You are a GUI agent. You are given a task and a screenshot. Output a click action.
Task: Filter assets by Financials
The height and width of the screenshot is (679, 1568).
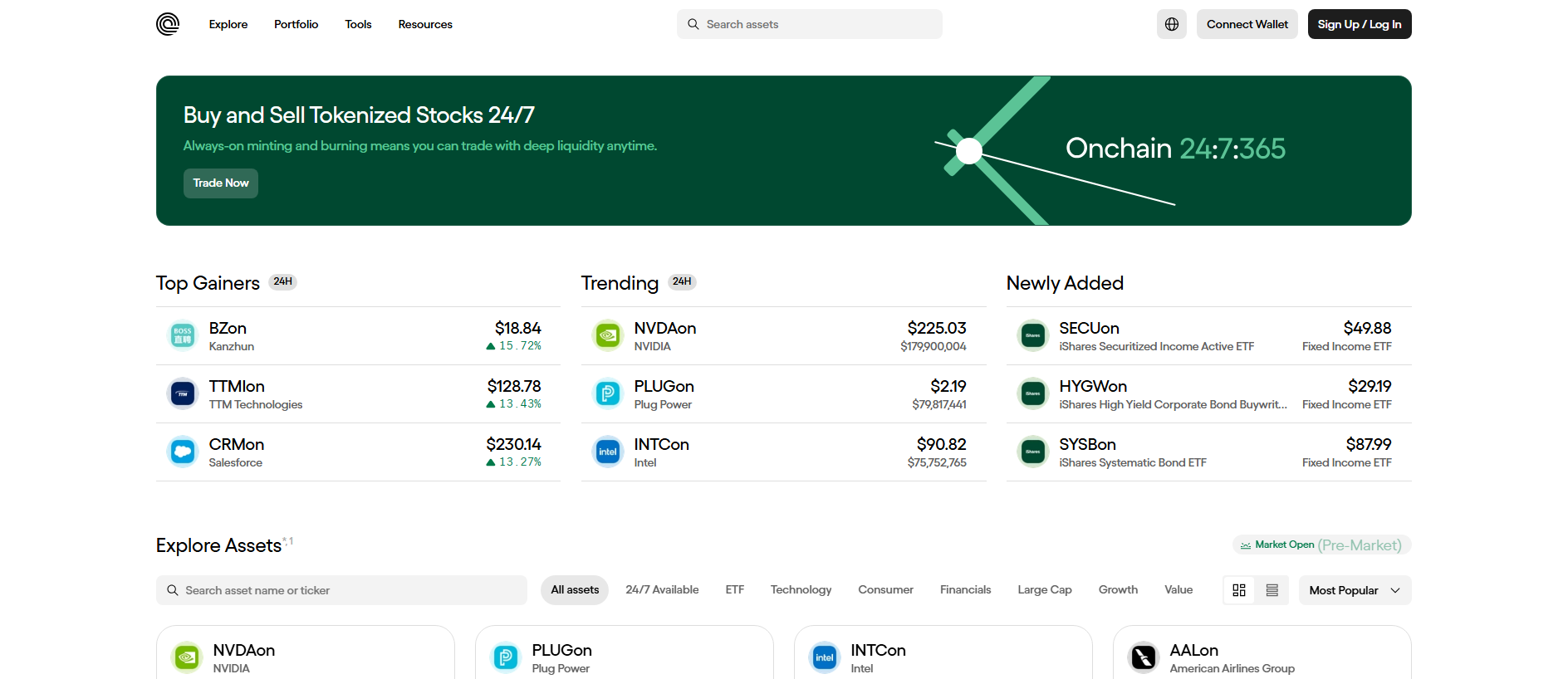click(x=965, y=590)
